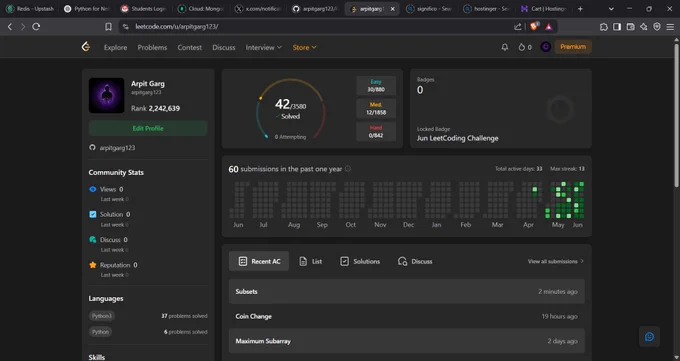The image size is (680, 361).
Task: Click the Discuss chat icon in Community Stats
Action: coord(92,240)
